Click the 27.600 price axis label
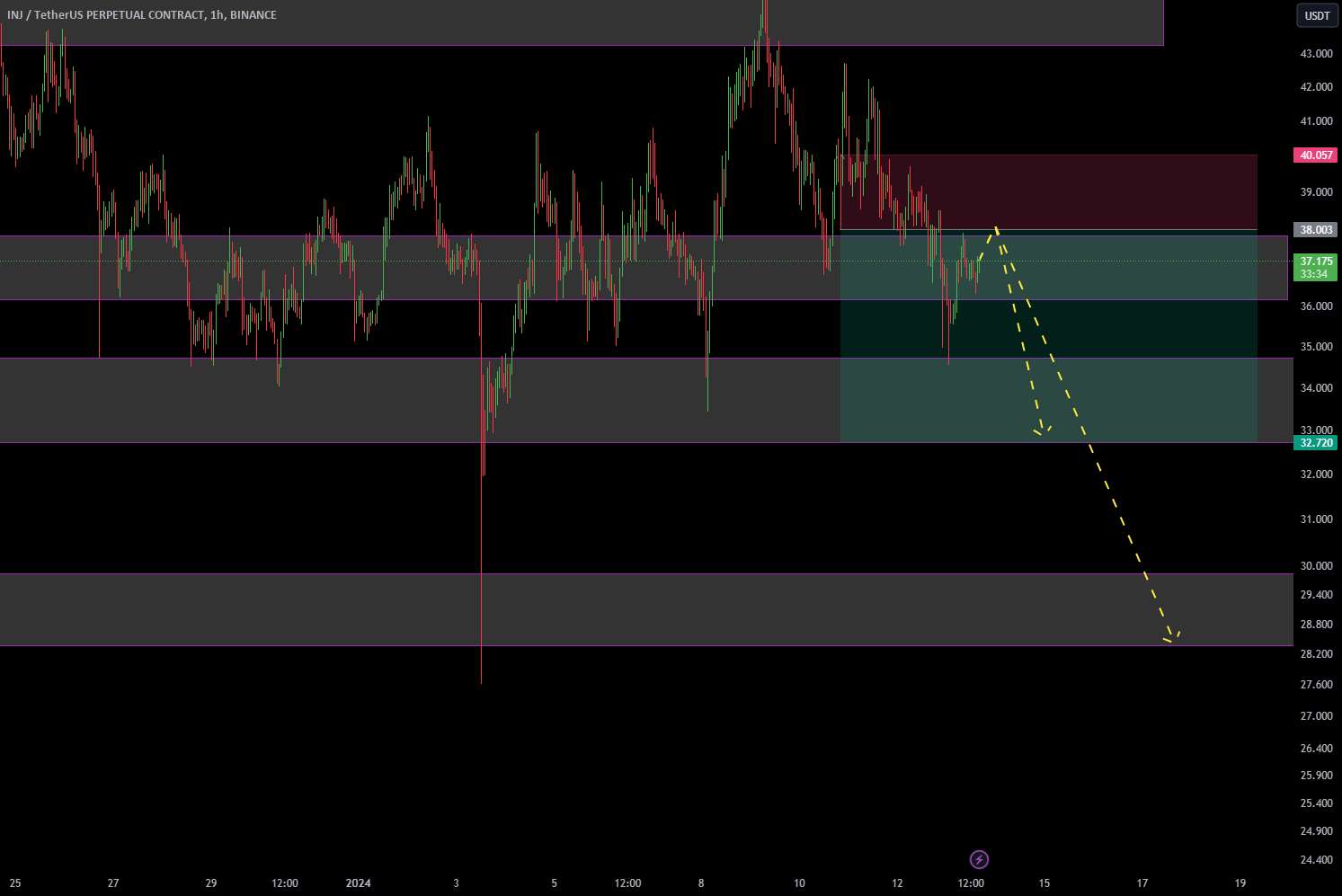Screen dimensions: 1342x896 1316,685
